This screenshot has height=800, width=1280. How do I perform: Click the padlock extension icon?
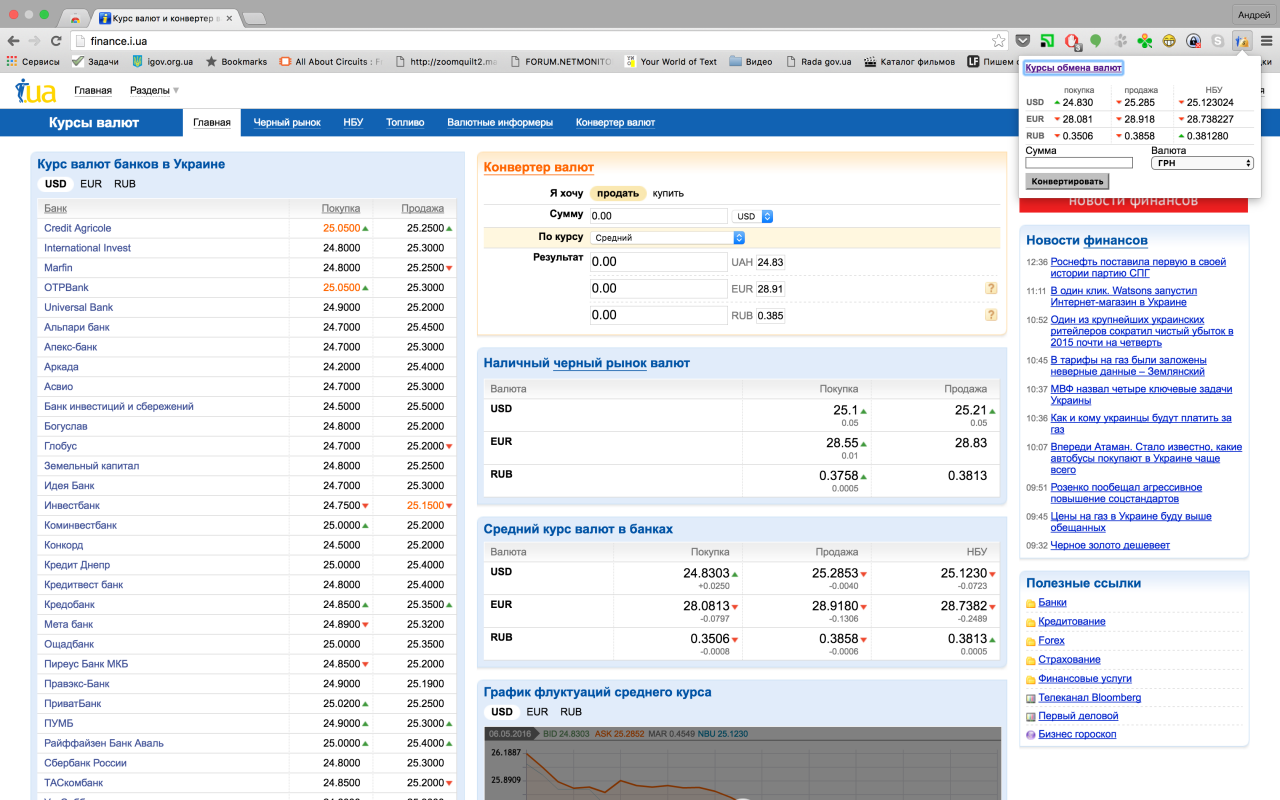click(x=1193, y=41)
